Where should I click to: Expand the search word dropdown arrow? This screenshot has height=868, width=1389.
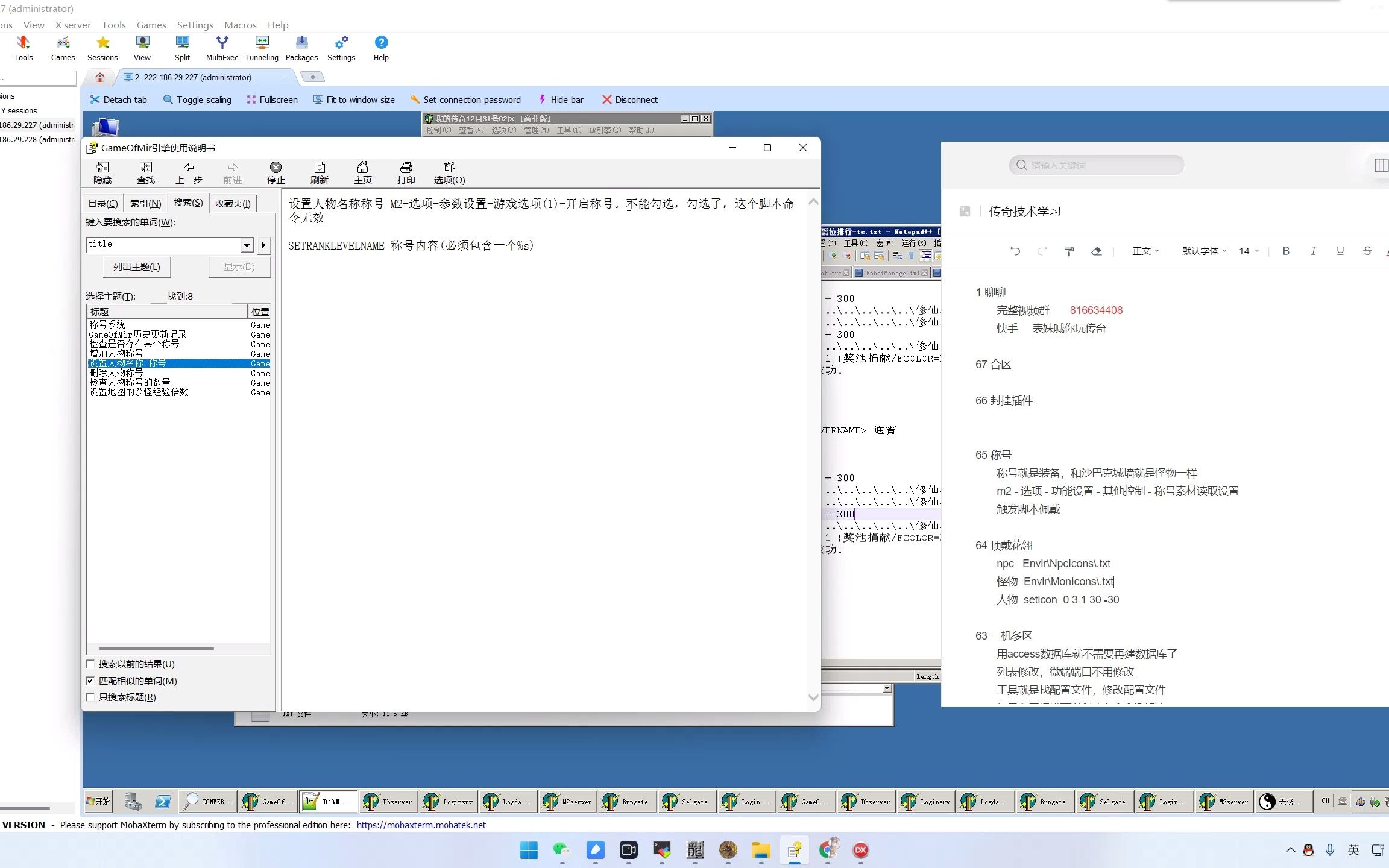[x=247, y=245]
